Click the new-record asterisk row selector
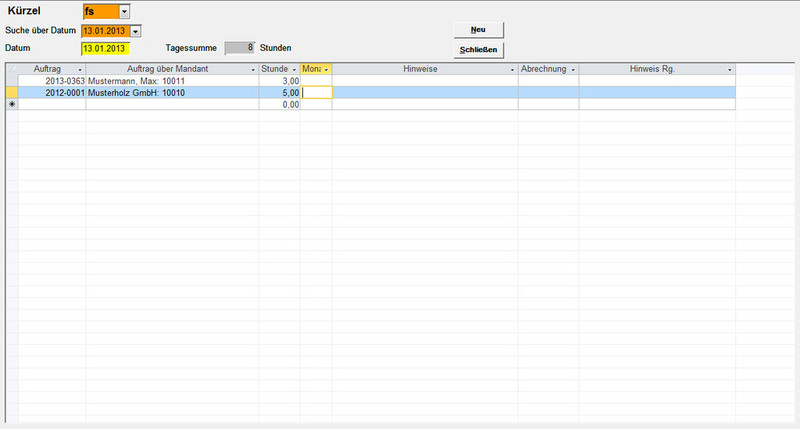This screenshot has height=429, width=800. point(12,104)
